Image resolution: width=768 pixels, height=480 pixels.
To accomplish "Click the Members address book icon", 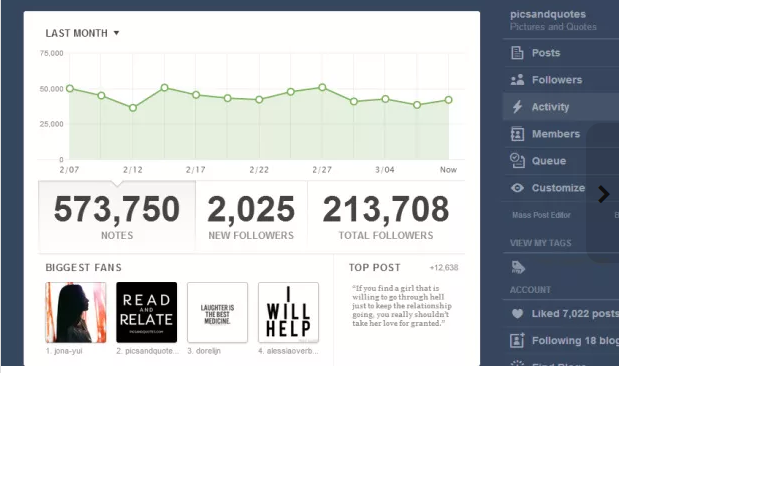I will click(x=517, y=134).
